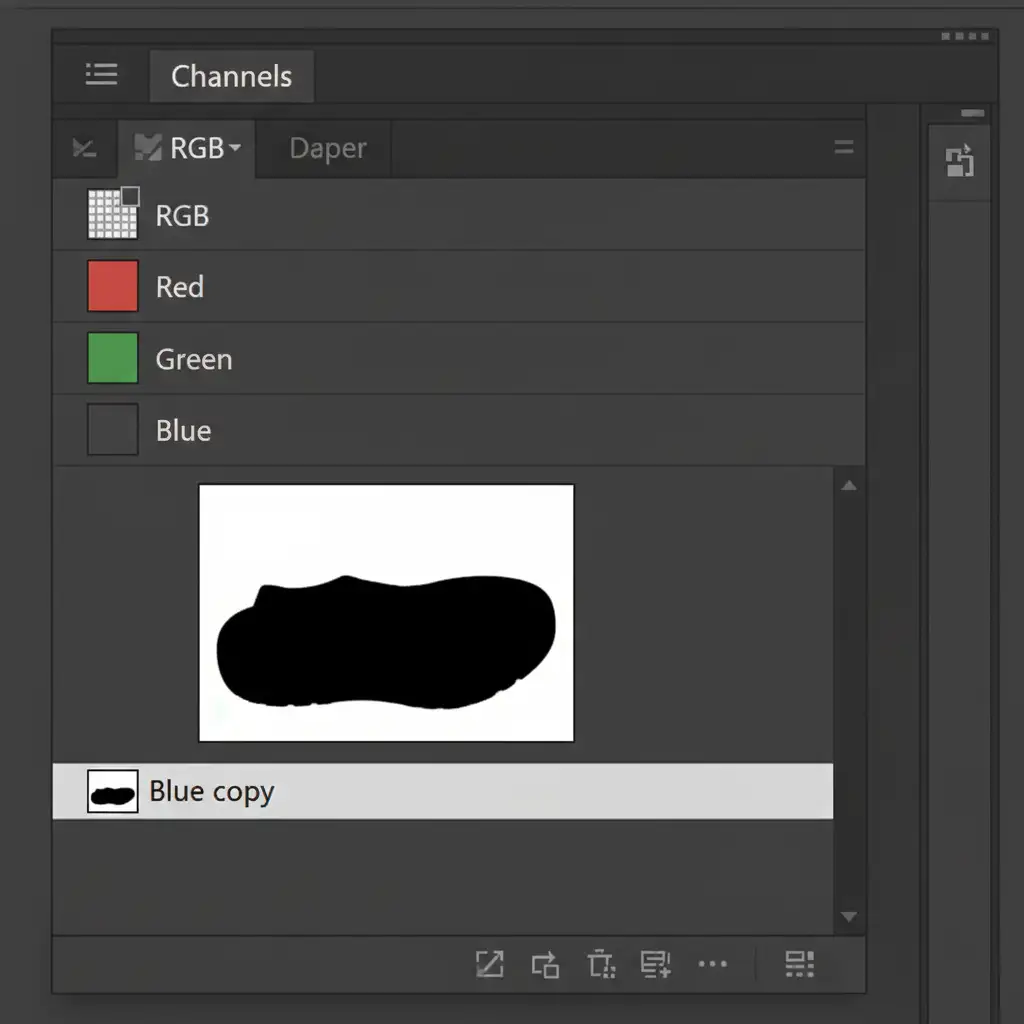Click the grid-list icon at bottom right
This screenshot has height=1024, width=1024.
799,964
